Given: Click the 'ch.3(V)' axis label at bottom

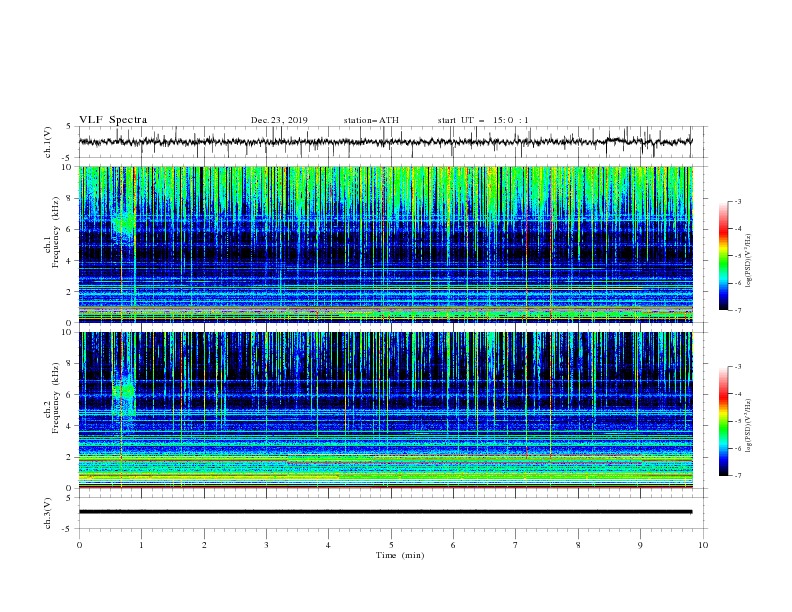Looking at the screenshot, I should point(48,513).
